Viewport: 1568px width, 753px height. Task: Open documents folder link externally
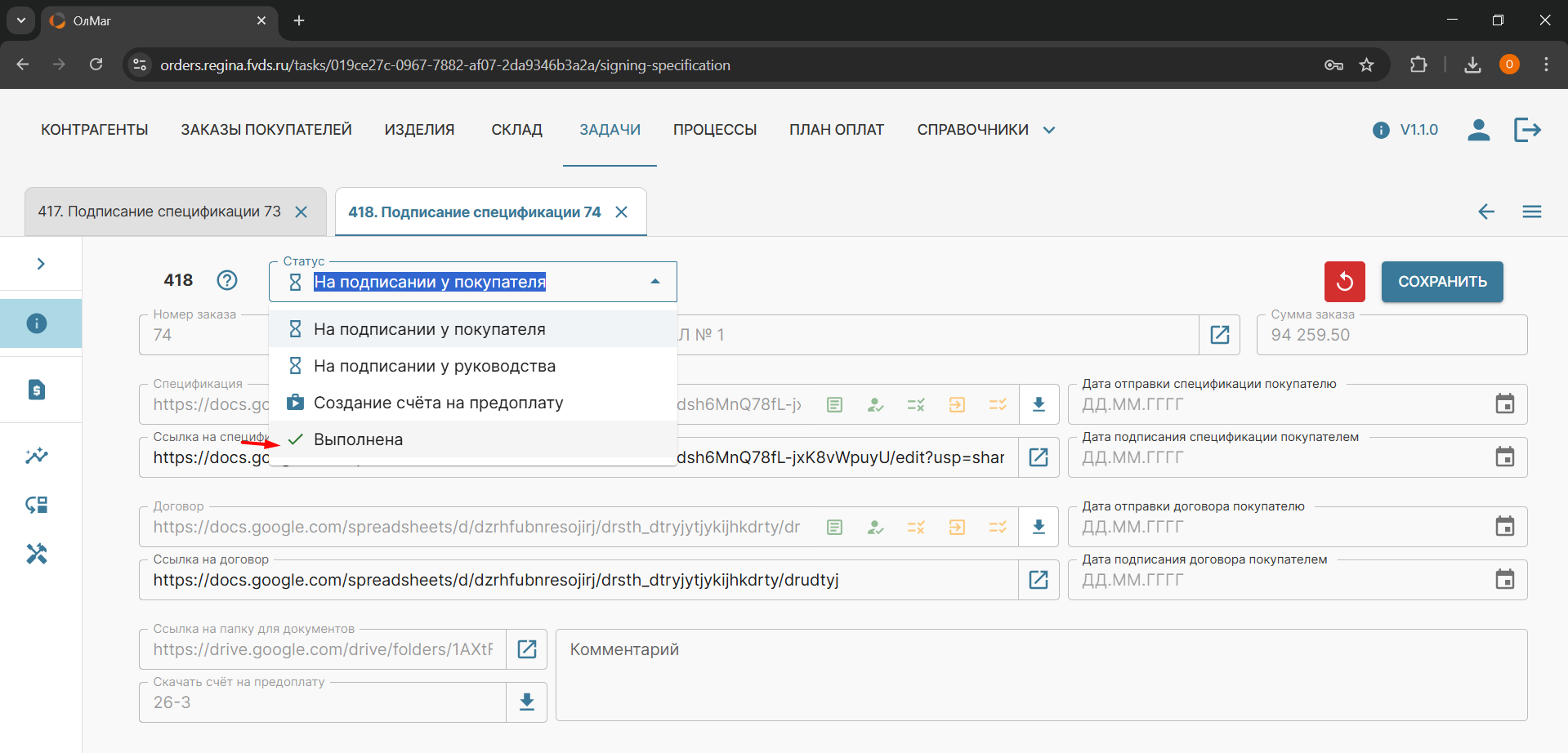coord(527,649)
